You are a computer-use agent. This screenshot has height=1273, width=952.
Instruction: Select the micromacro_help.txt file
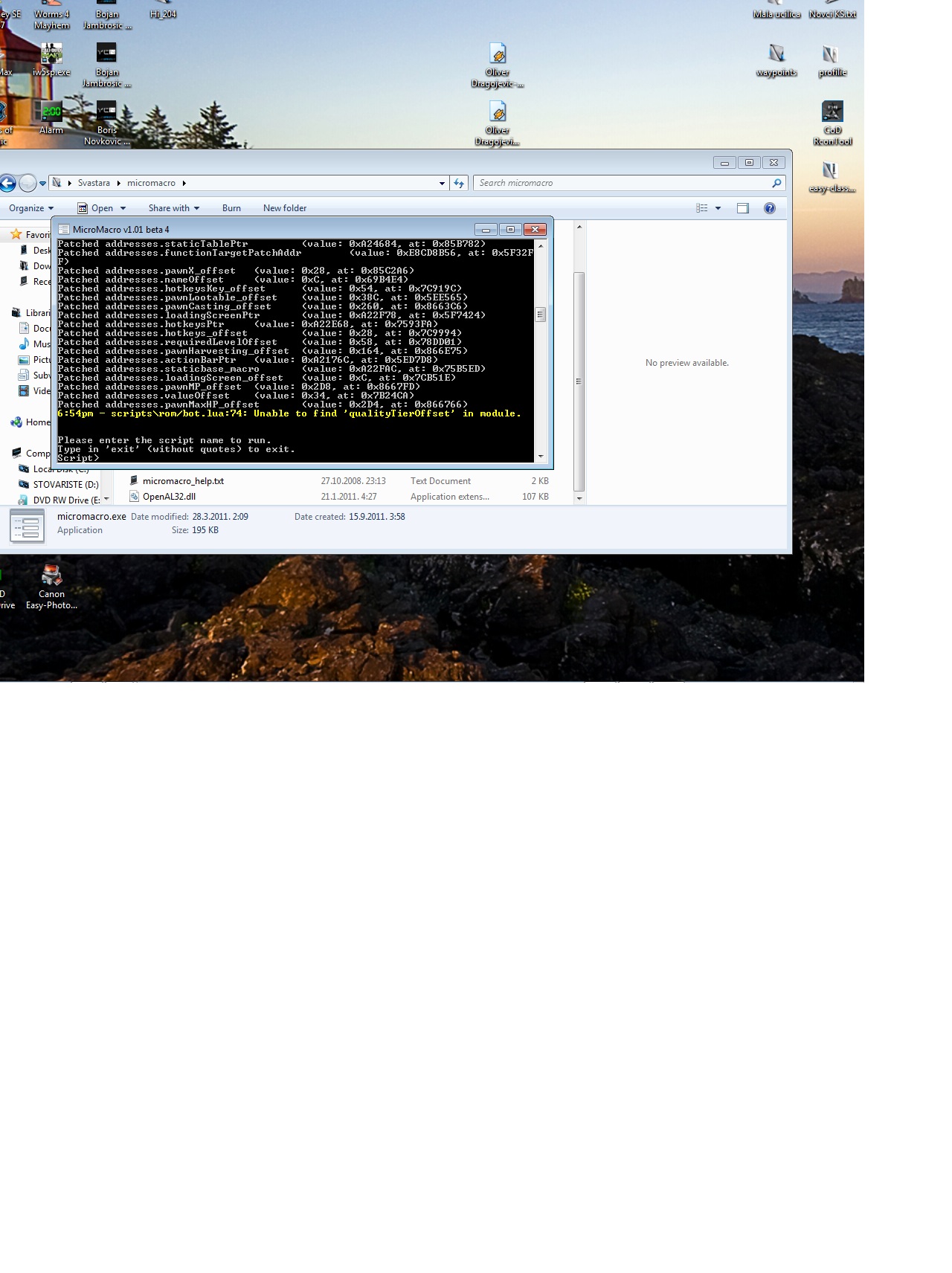tap(183, 481)
